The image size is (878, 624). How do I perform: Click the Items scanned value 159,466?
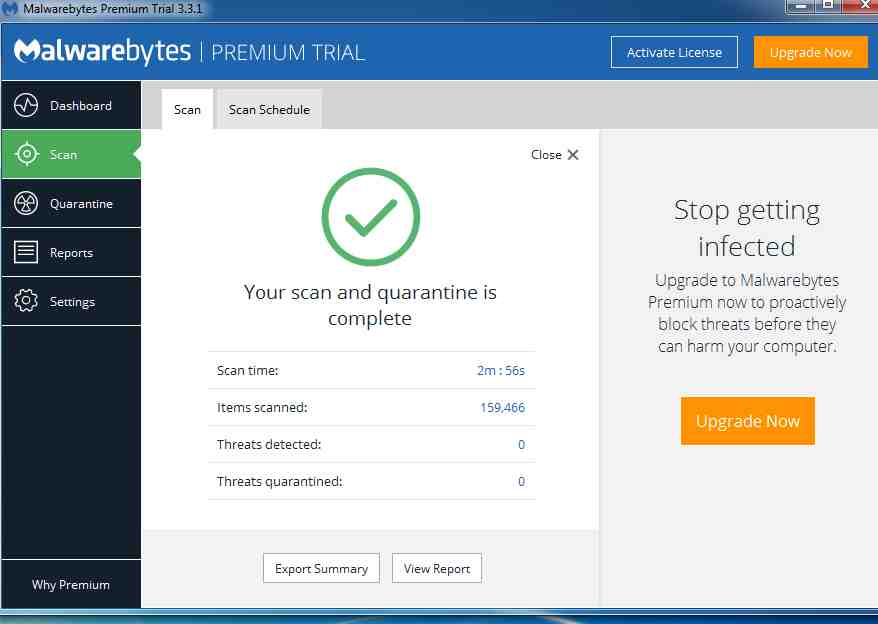point(502,408)
